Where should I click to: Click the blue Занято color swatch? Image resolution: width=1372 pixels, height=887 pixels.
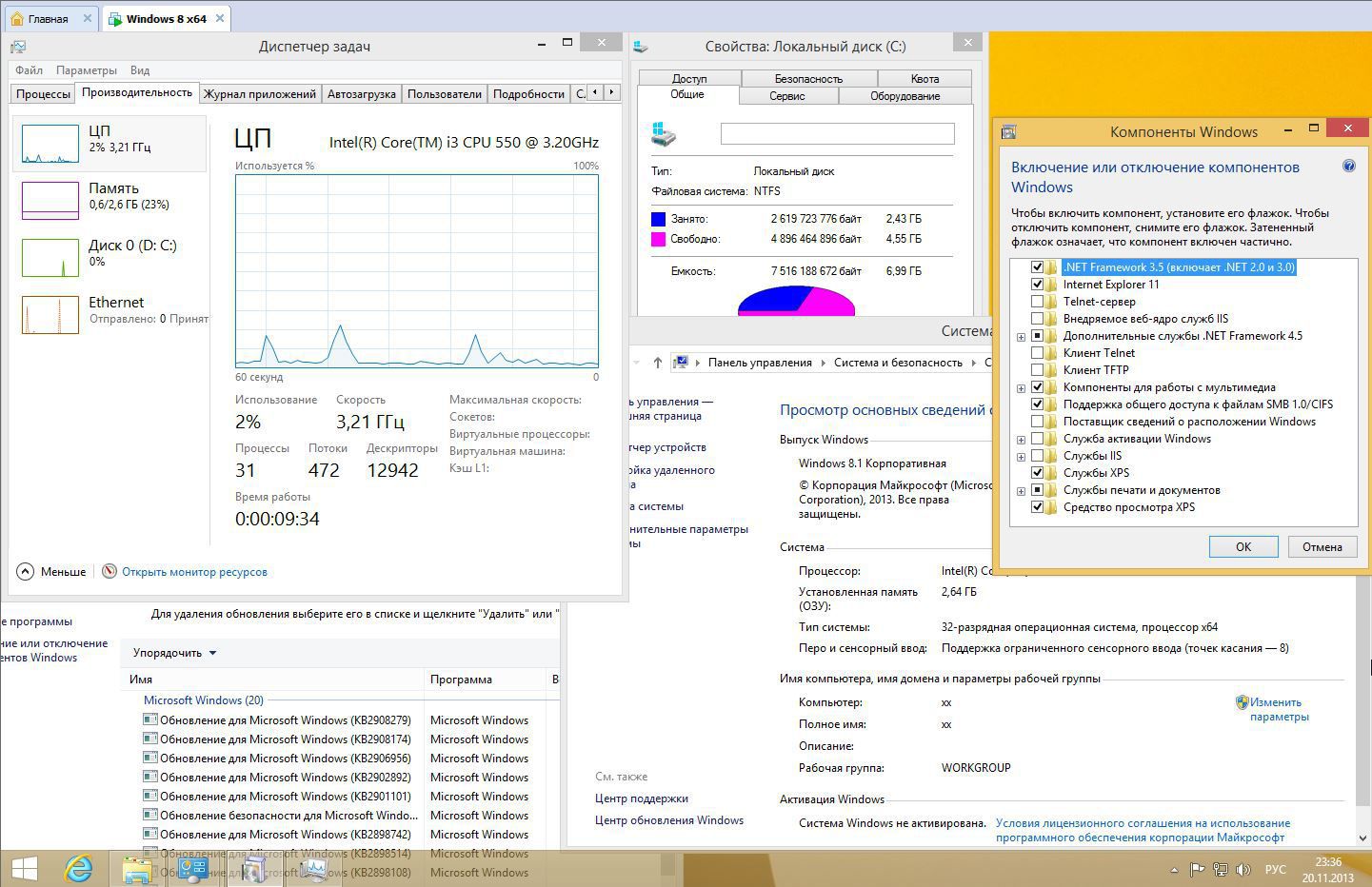click(658, 219)
